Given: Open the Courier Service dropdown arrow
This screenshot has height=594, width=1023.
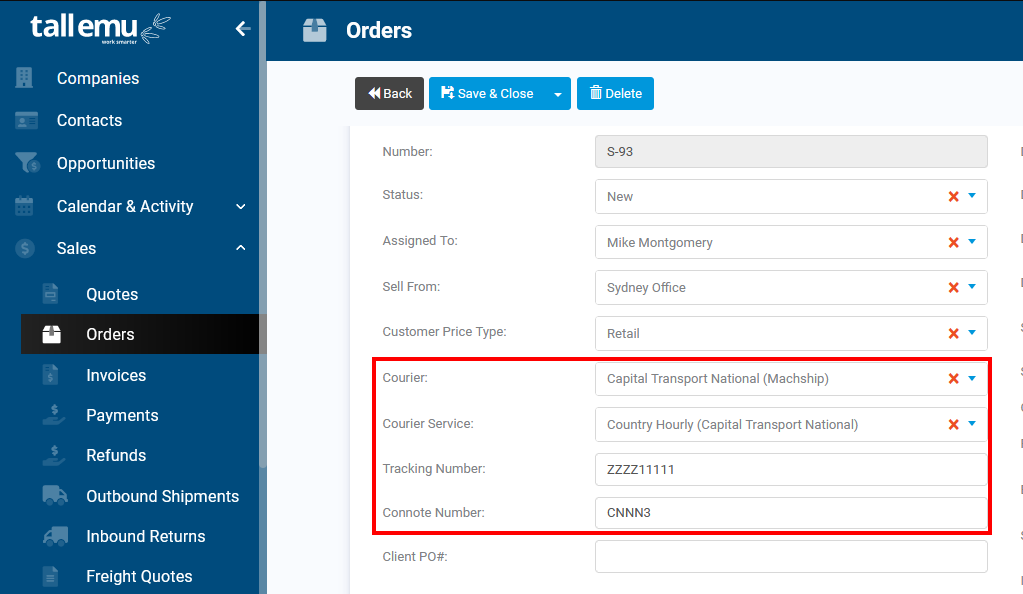Looking at the screenshot, I should click(x=972, y=424).
